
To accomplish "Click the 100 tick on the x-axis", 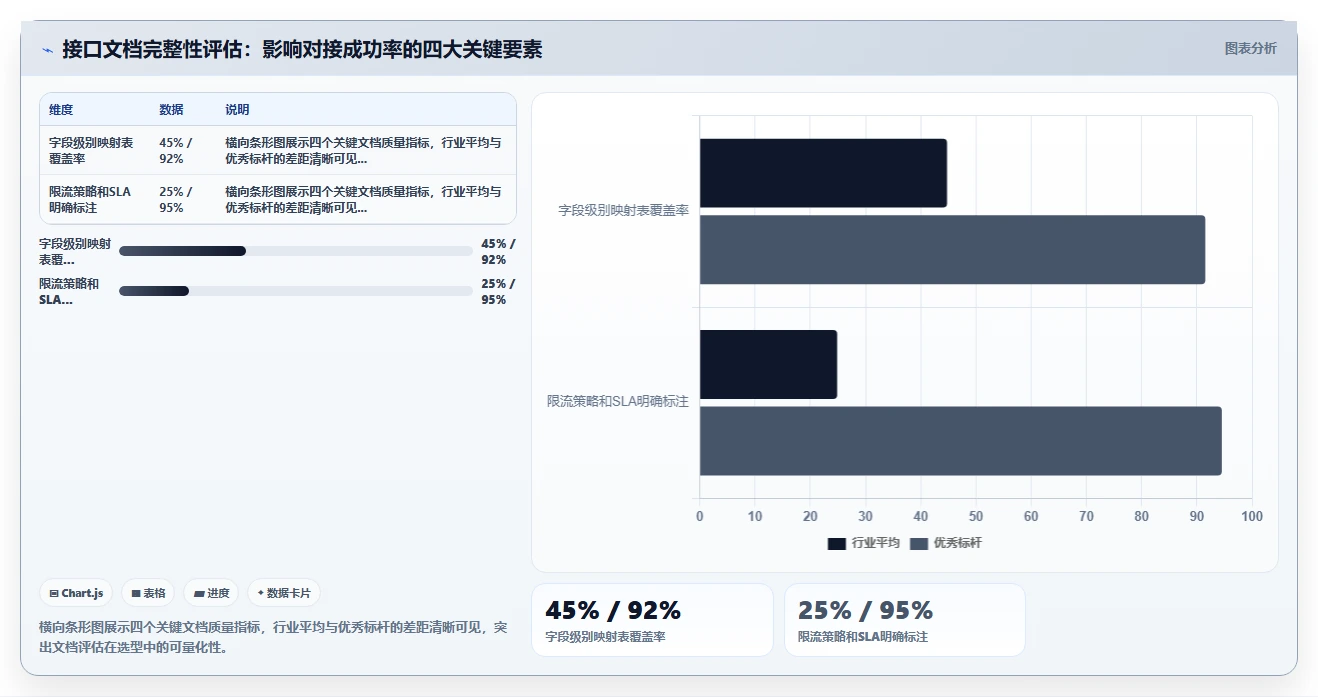I will pyautogui.click(x=1252, y=517).
